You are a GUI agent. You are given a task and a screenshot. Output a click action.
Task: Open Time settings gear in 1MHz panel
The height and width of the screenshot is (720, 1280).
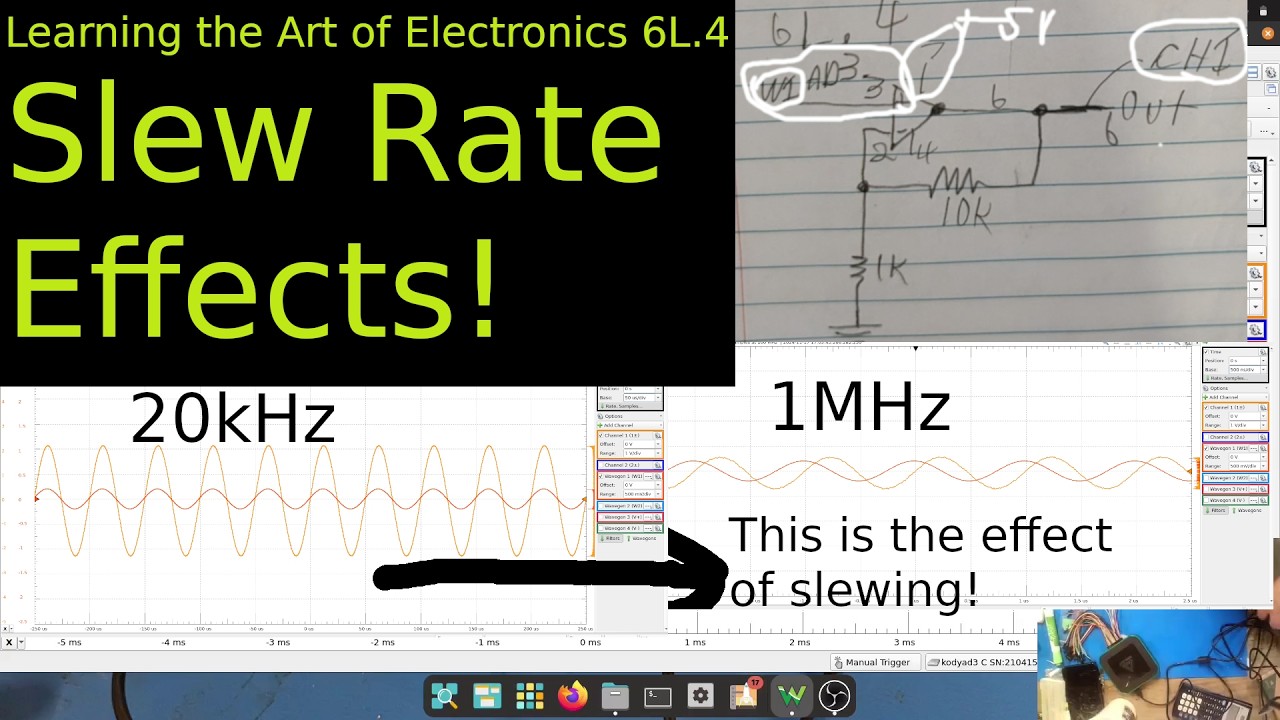coord(1263,352)
